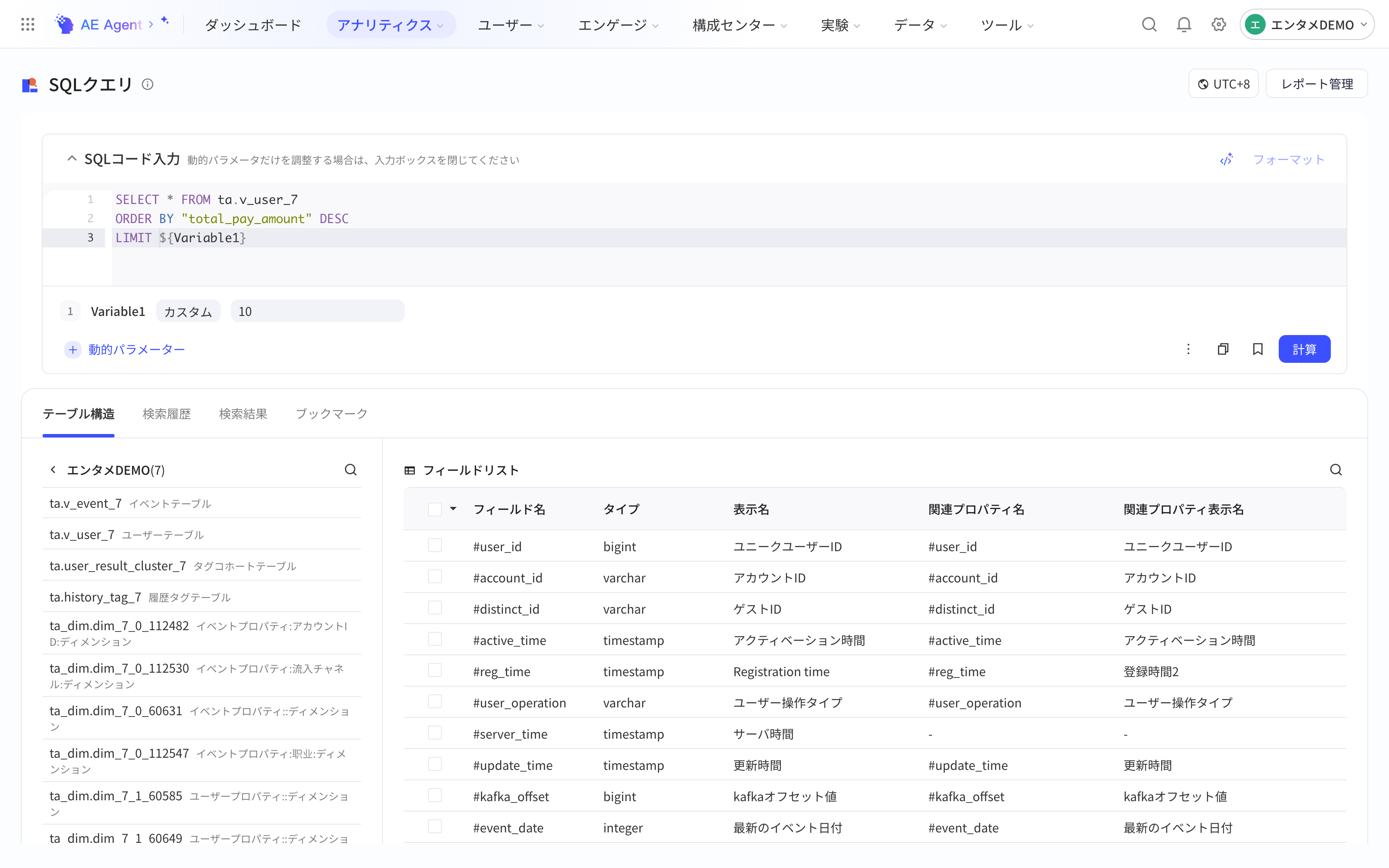The width and height of the screenshot is (1389, 868).
Task: Open the エンタメDEMO project switcher
Action: (x=1307, y=25)
